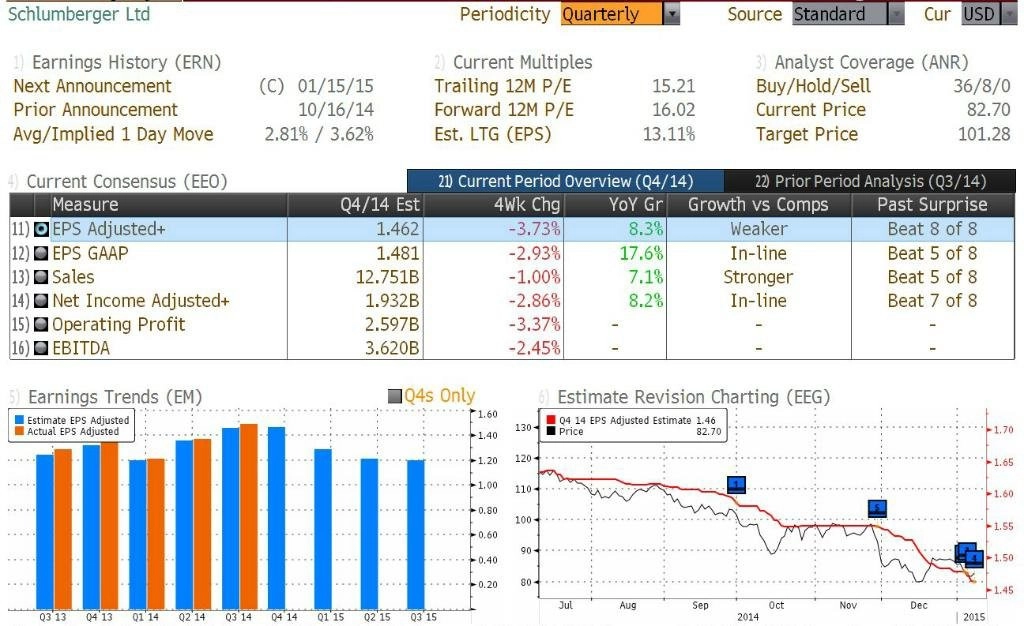This screenshot has width=1024, height=626.
Task: Click the red Q4 14 EPS Estimate legend swatch
Action: point(551,420)
